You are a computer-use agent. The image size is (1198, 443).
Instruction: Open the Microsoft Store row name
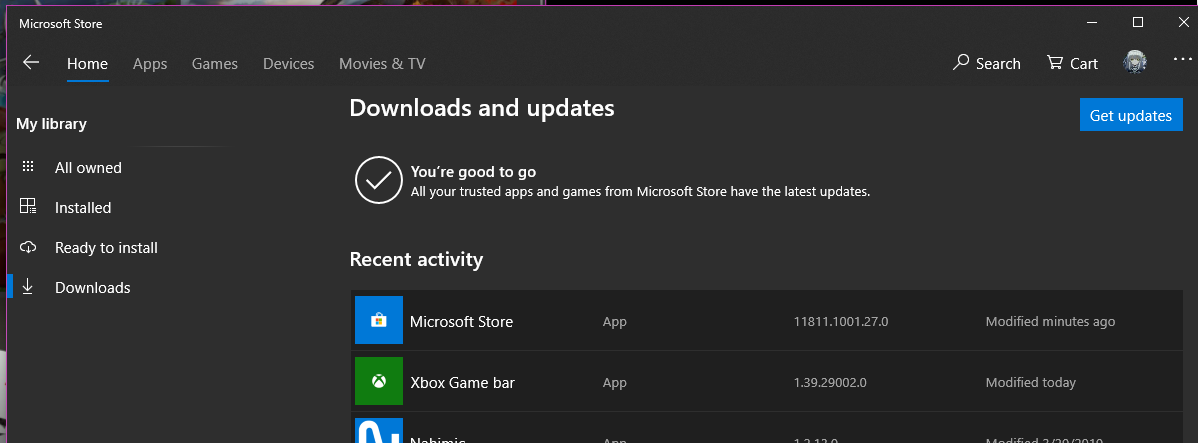461,322
